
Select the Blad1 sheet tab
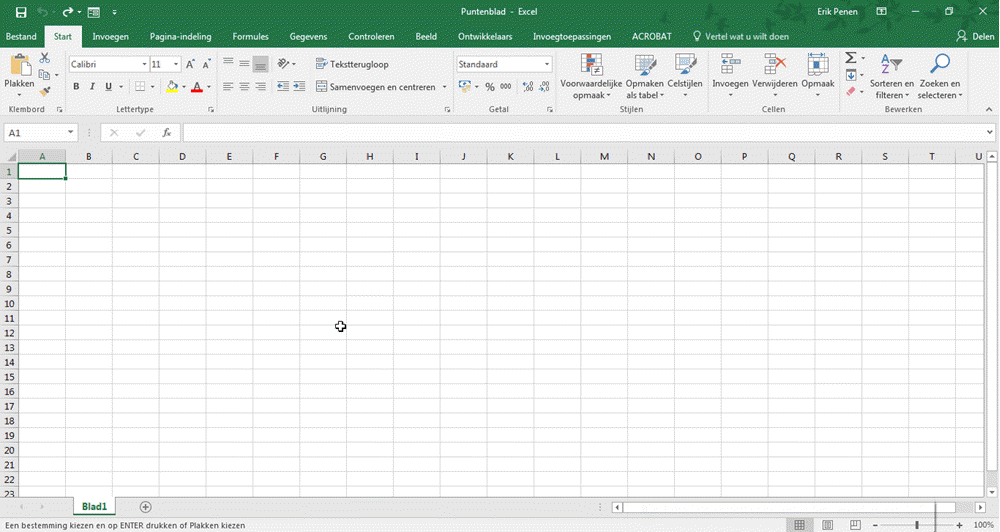pos(94,506)
